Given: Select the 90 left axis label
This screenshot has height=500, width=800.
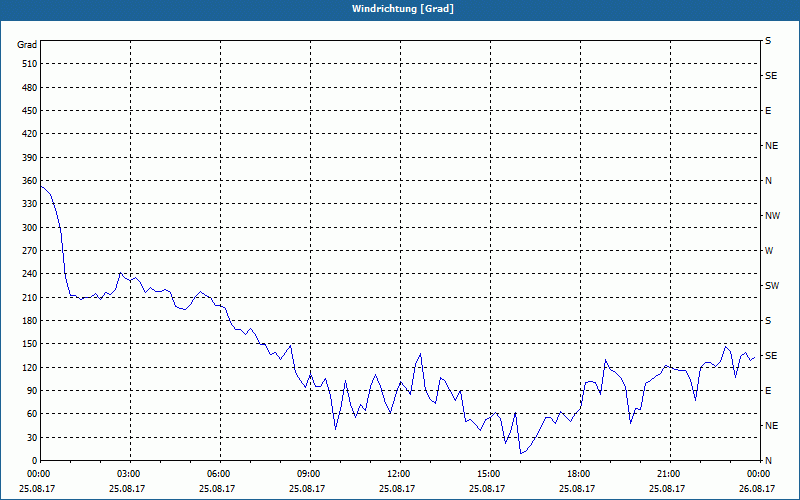Looking at the screenshot, I should [x=32, y=390].
